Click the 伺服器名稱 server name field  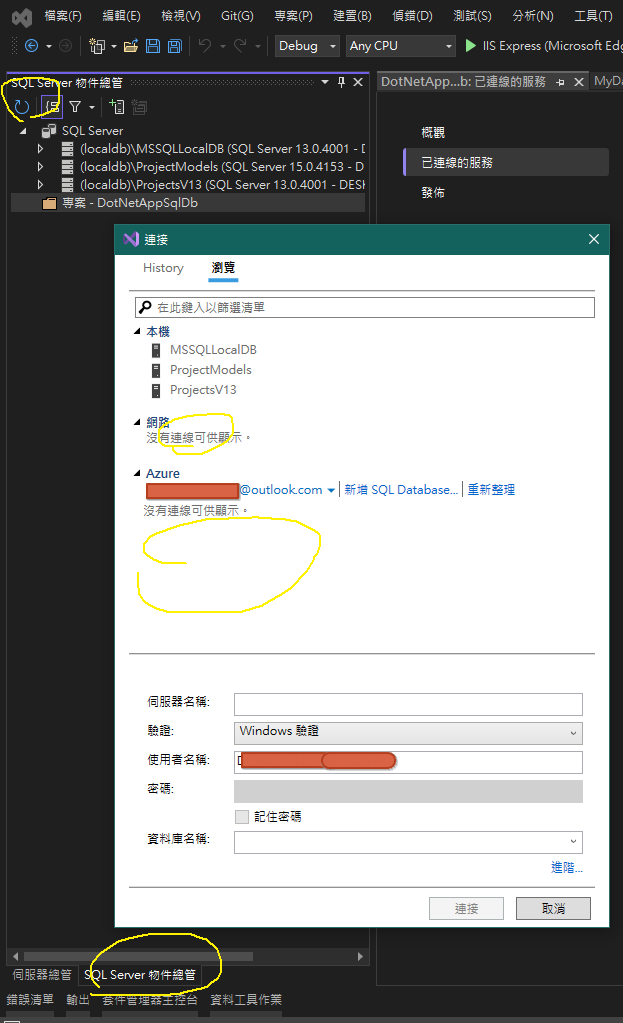click(408, 704)
